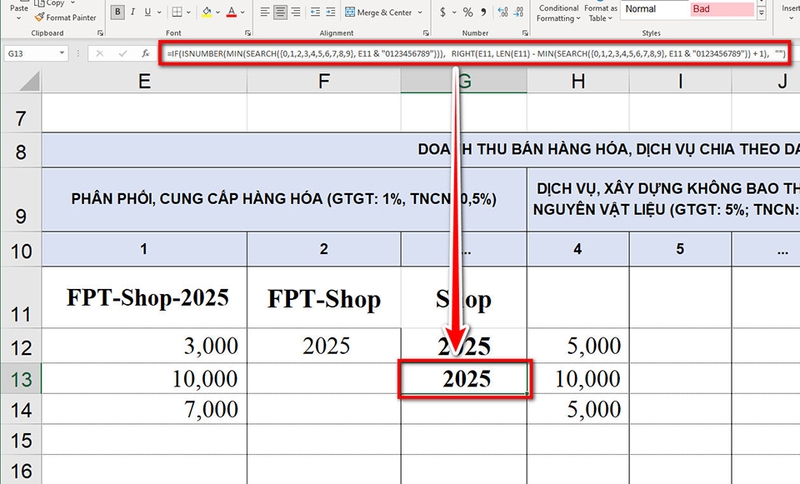Open Format as Table menu
Viewport: 800px width, 484px height.
coord(601,13)
